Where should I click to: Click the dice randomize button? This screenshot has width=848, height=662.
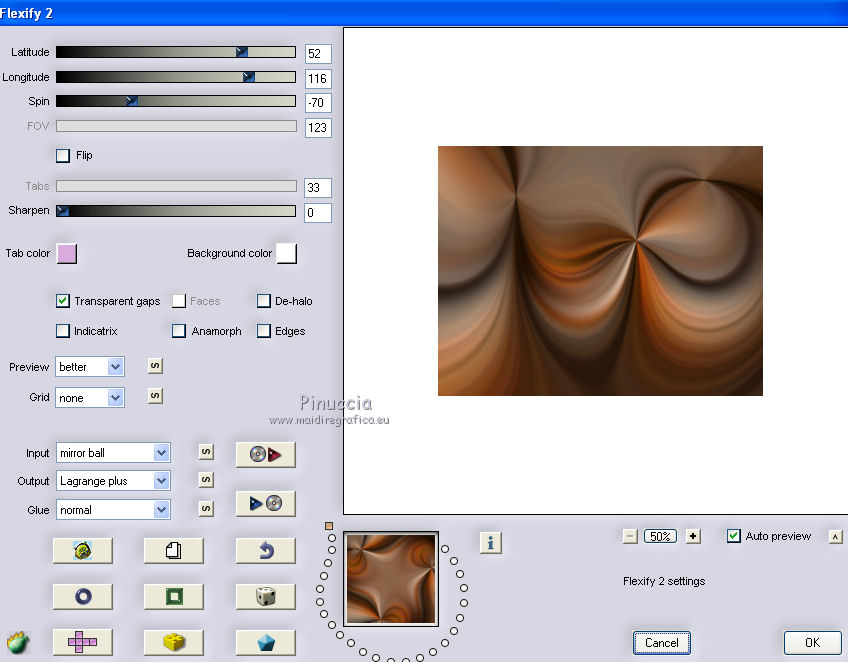pyautogui.click(x=265, y=597)
